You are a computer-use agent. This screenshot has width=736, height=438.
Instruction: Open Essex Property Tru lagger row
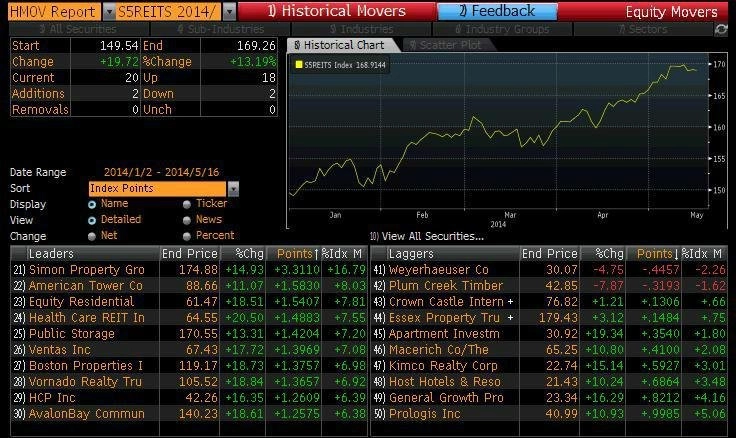(x=549, y=318)
